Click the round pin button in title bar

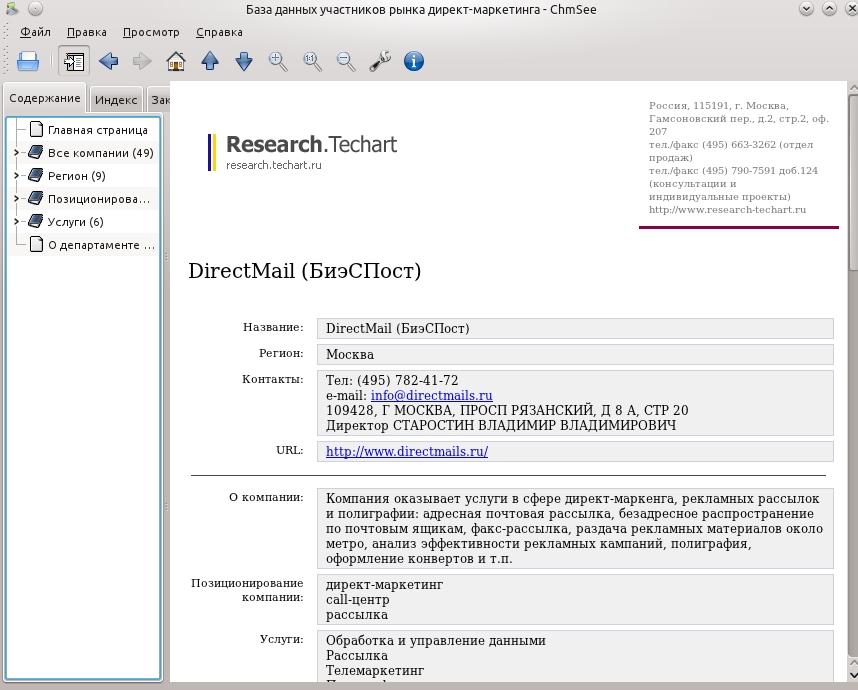pos(35,9)
